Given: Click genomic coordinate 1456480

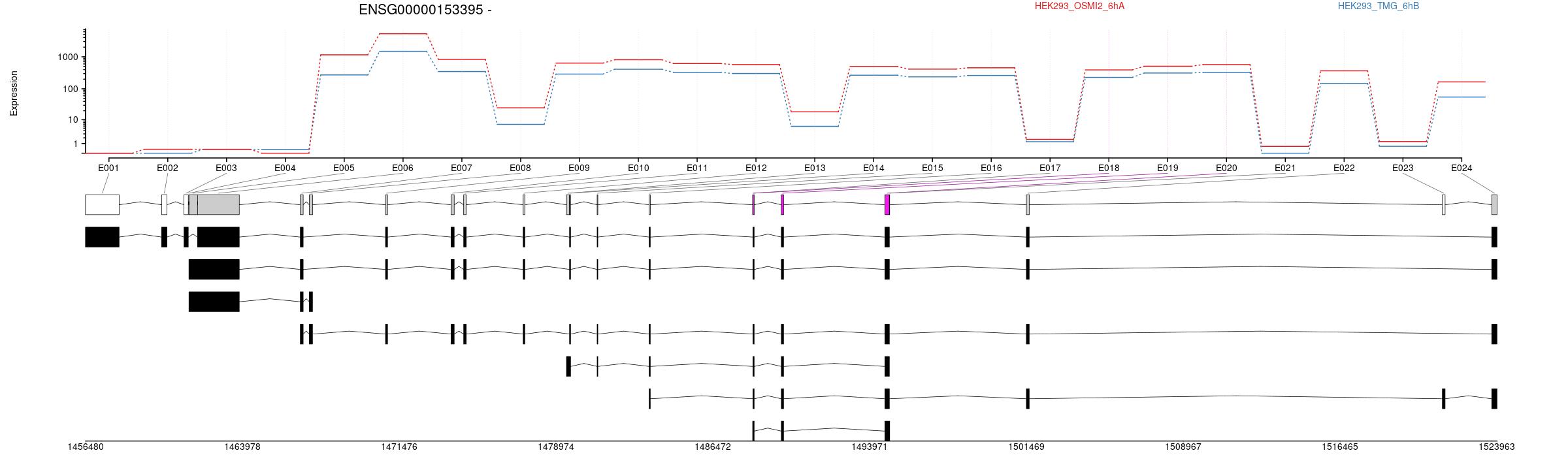Looking at the screenshot, I should [86, 447].
